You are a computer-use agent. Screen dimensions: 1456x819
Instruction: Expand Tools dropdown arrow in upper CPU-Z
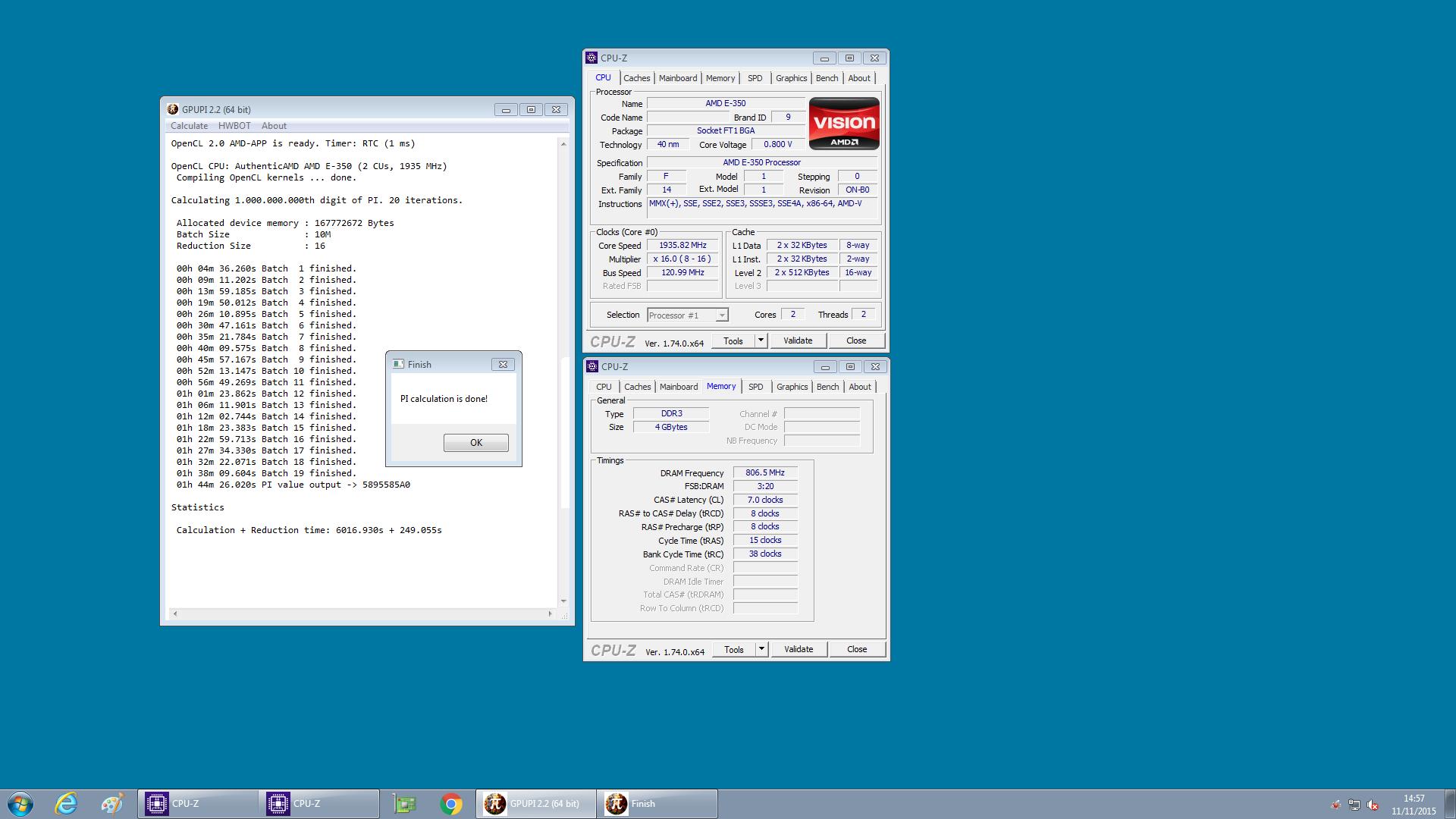(x=761, y=341)
